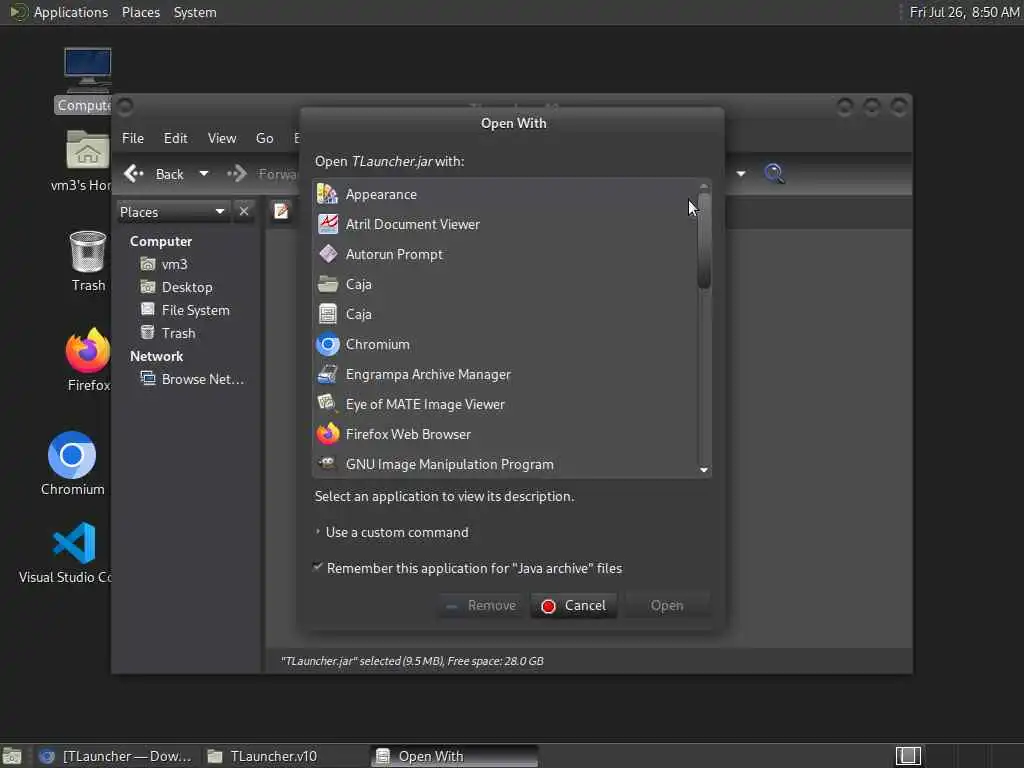
Task: Click the edit location pencil icon
Action: click(281, 211)
